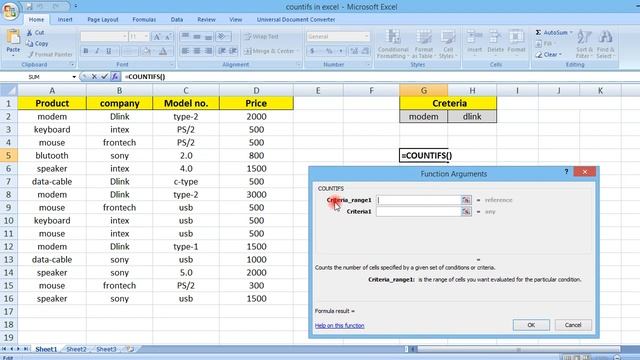Click the Wrap Text button
This screenshot has height=360, width=640.
tap(261, 36)
